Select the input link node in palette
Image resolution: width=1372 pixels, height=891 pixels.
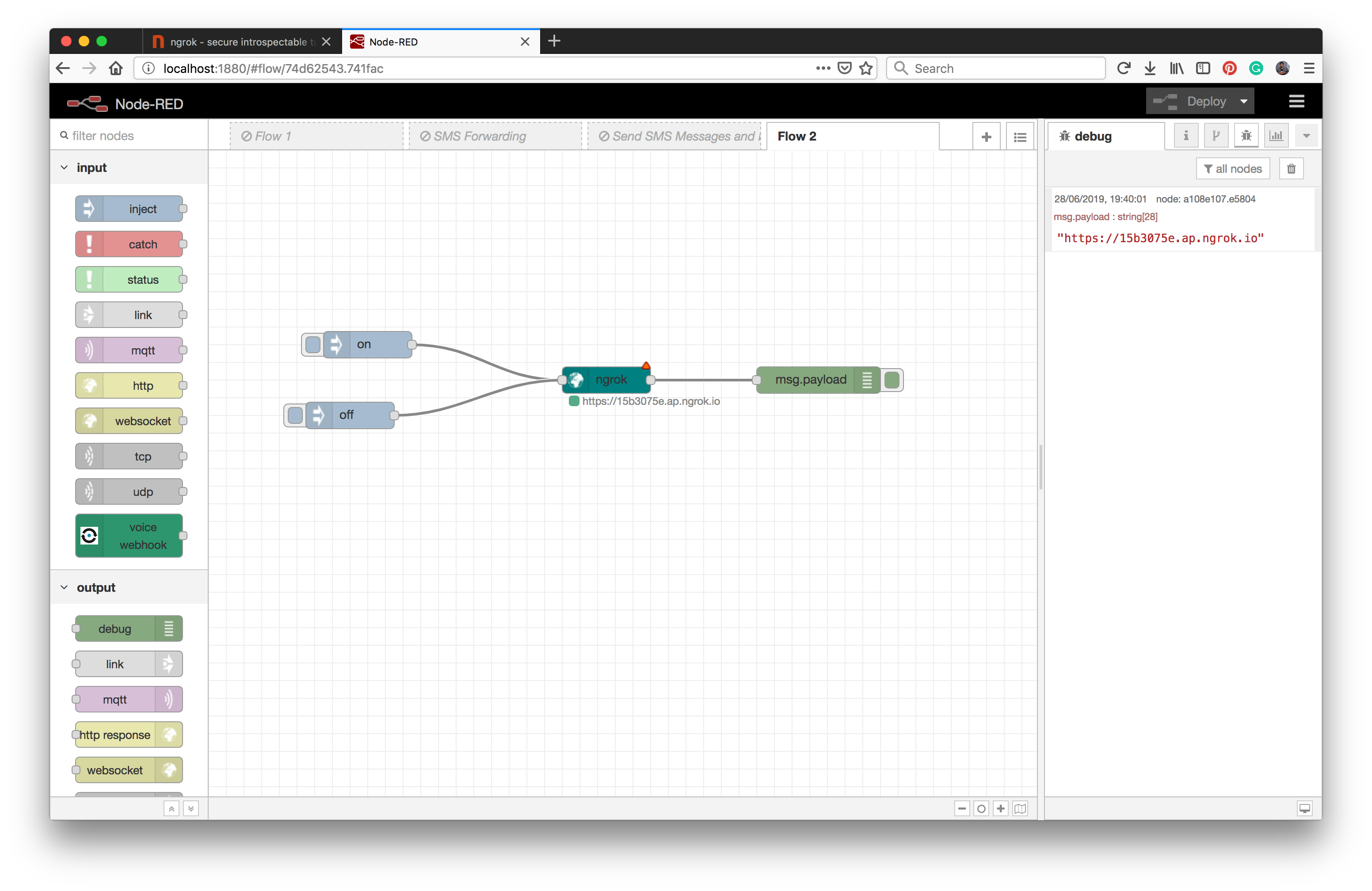129,315
